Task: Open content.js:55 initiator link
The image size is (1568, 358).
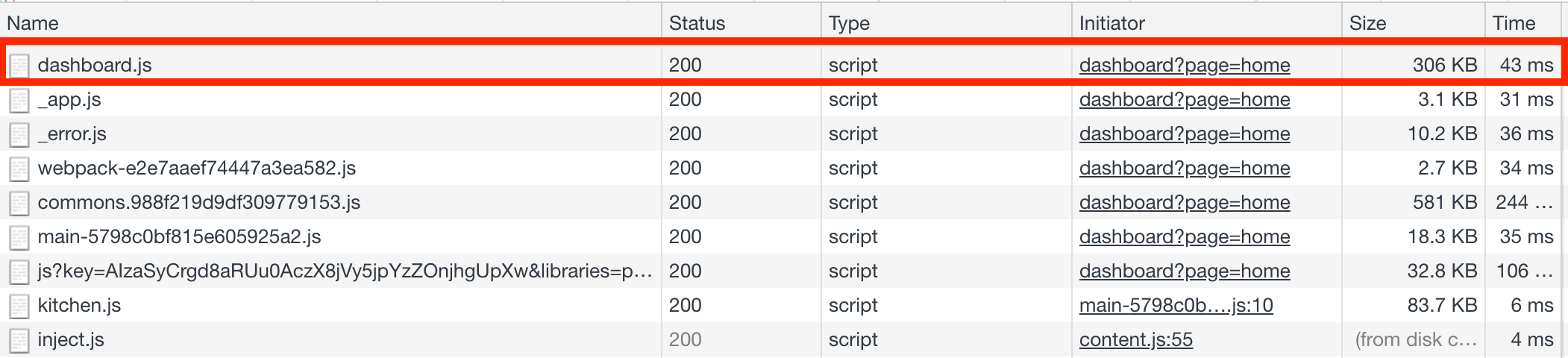Action: (x=1136, y=339)
